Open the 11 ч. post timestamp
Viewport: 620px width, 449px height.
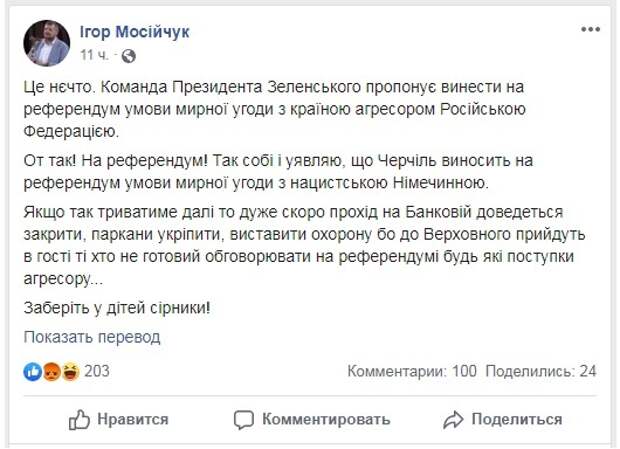click(94, 55)
